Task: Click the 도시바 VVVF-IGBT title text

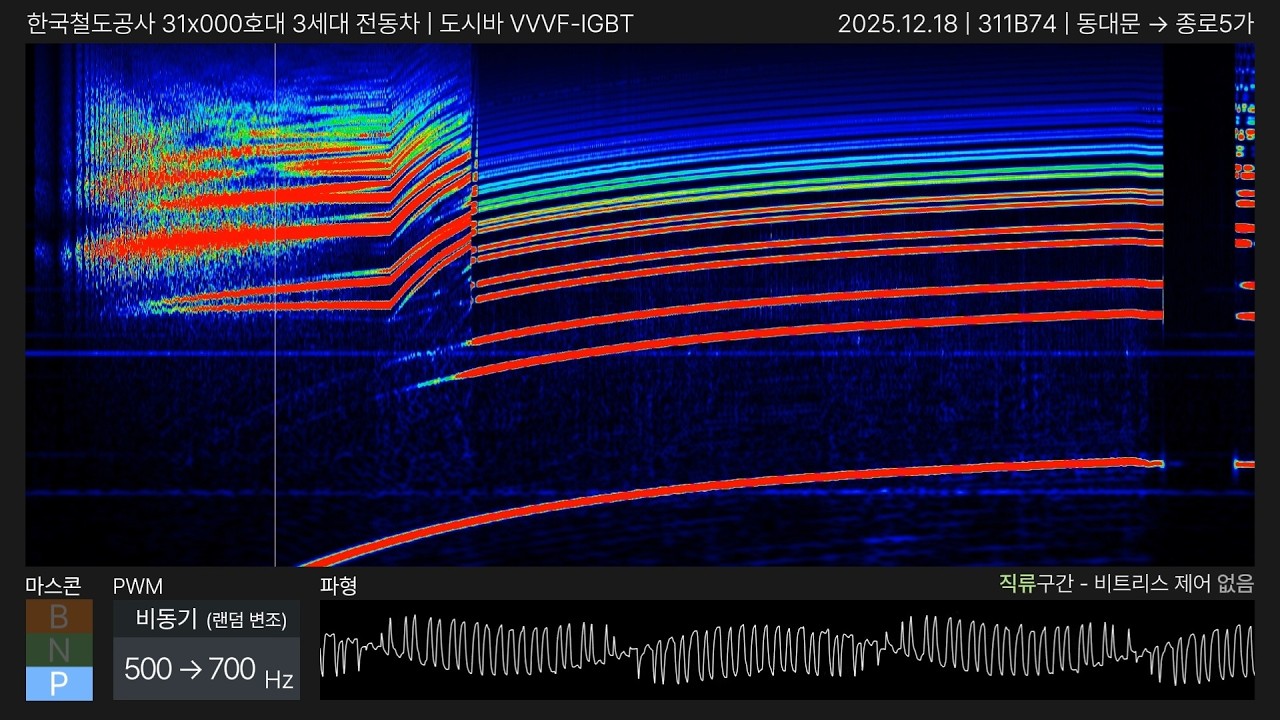Action: tap(536, 24)
